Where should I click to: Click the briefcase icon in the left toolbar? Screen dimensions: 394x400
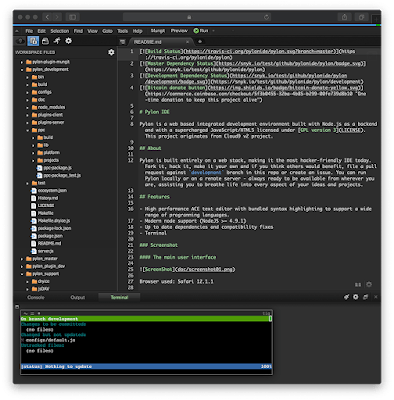45,41
